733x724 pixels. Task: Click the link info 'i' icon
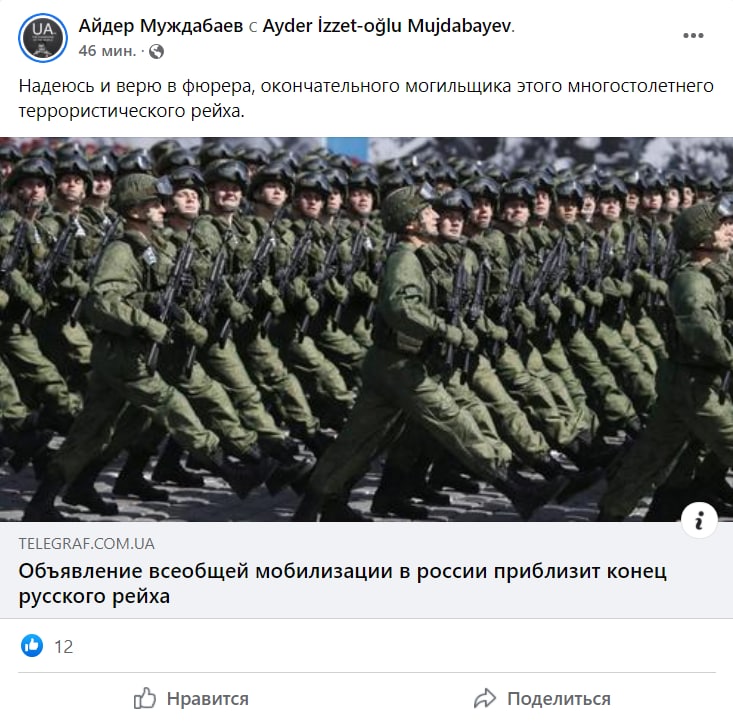699,520
